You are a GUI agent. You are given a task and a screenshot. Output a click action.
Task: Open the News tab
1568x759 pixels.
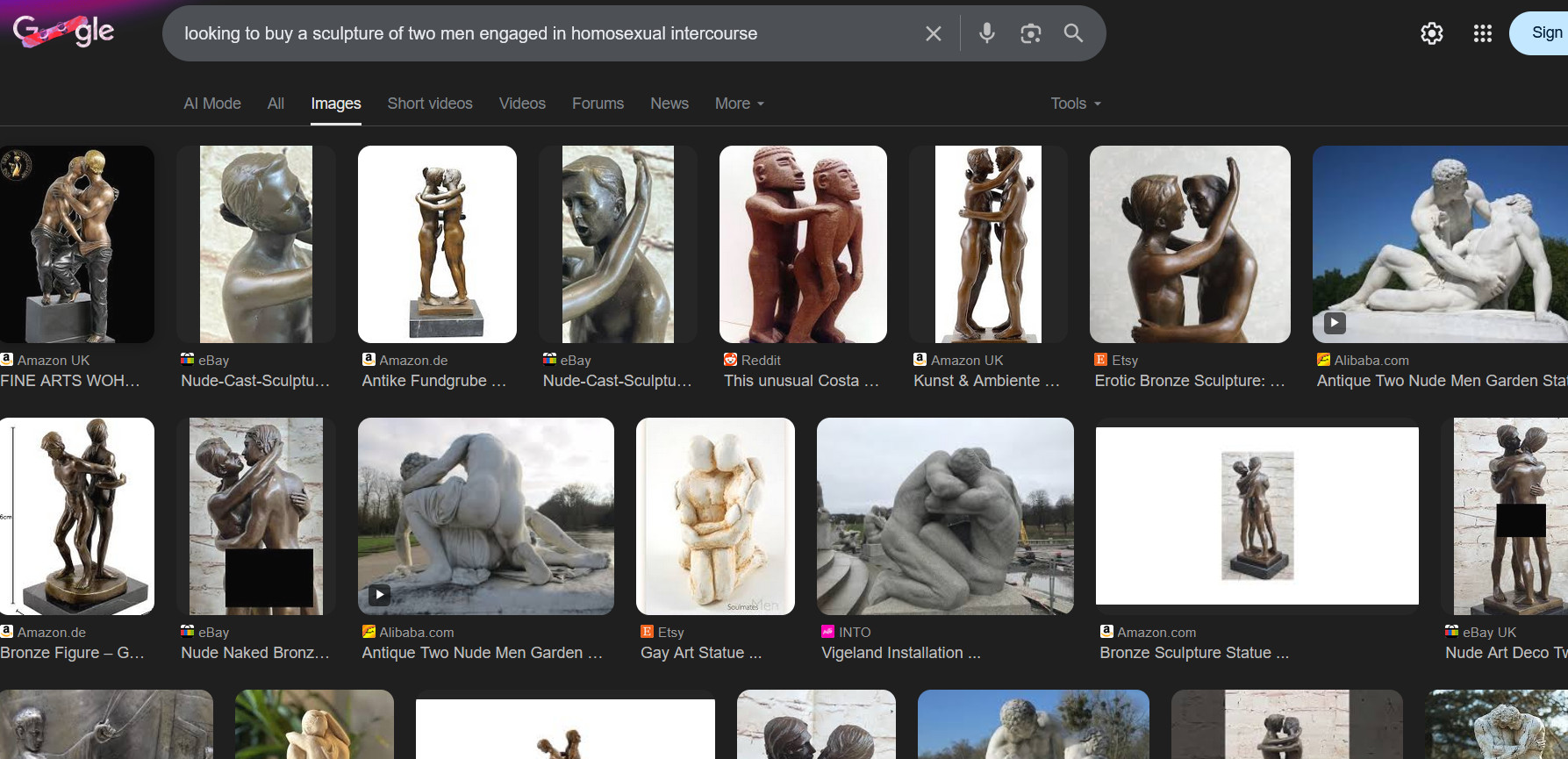669,104
